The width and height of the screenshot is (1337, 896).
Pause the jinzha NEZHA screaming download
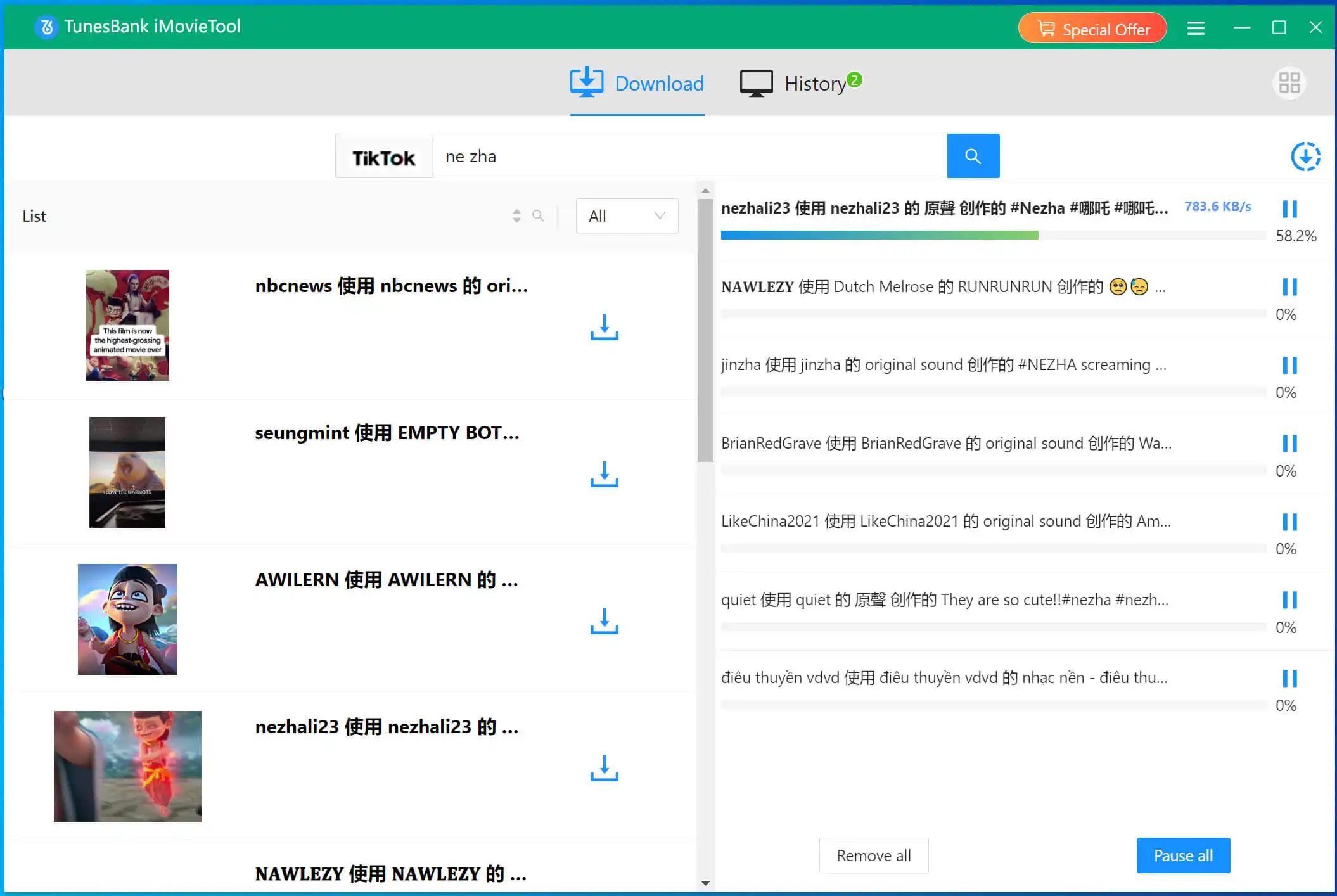1289,366
